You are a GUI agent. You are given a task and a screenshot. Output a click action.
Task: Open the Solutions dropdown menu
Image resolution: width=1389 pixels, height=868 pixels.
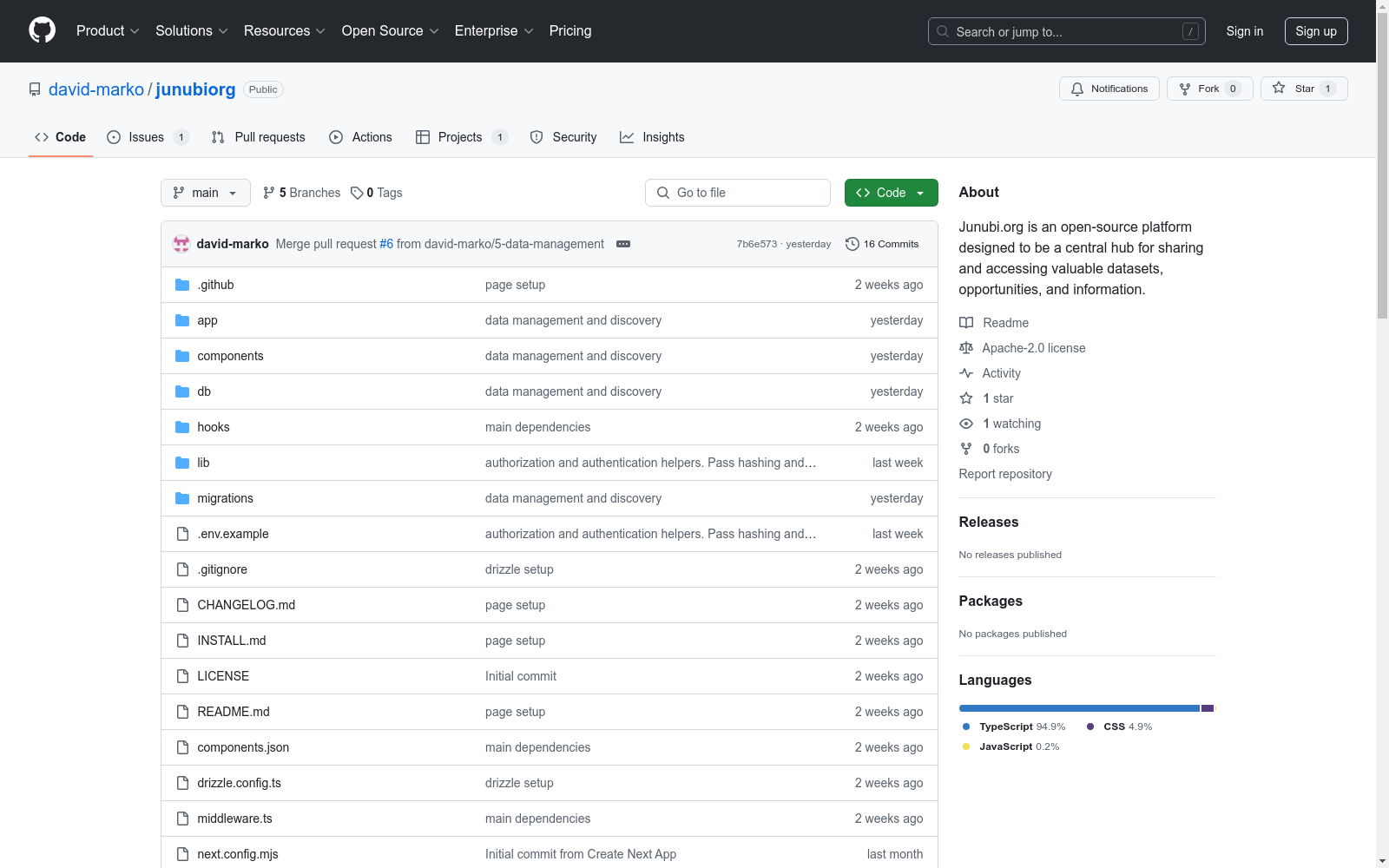[x=192, y=30]
